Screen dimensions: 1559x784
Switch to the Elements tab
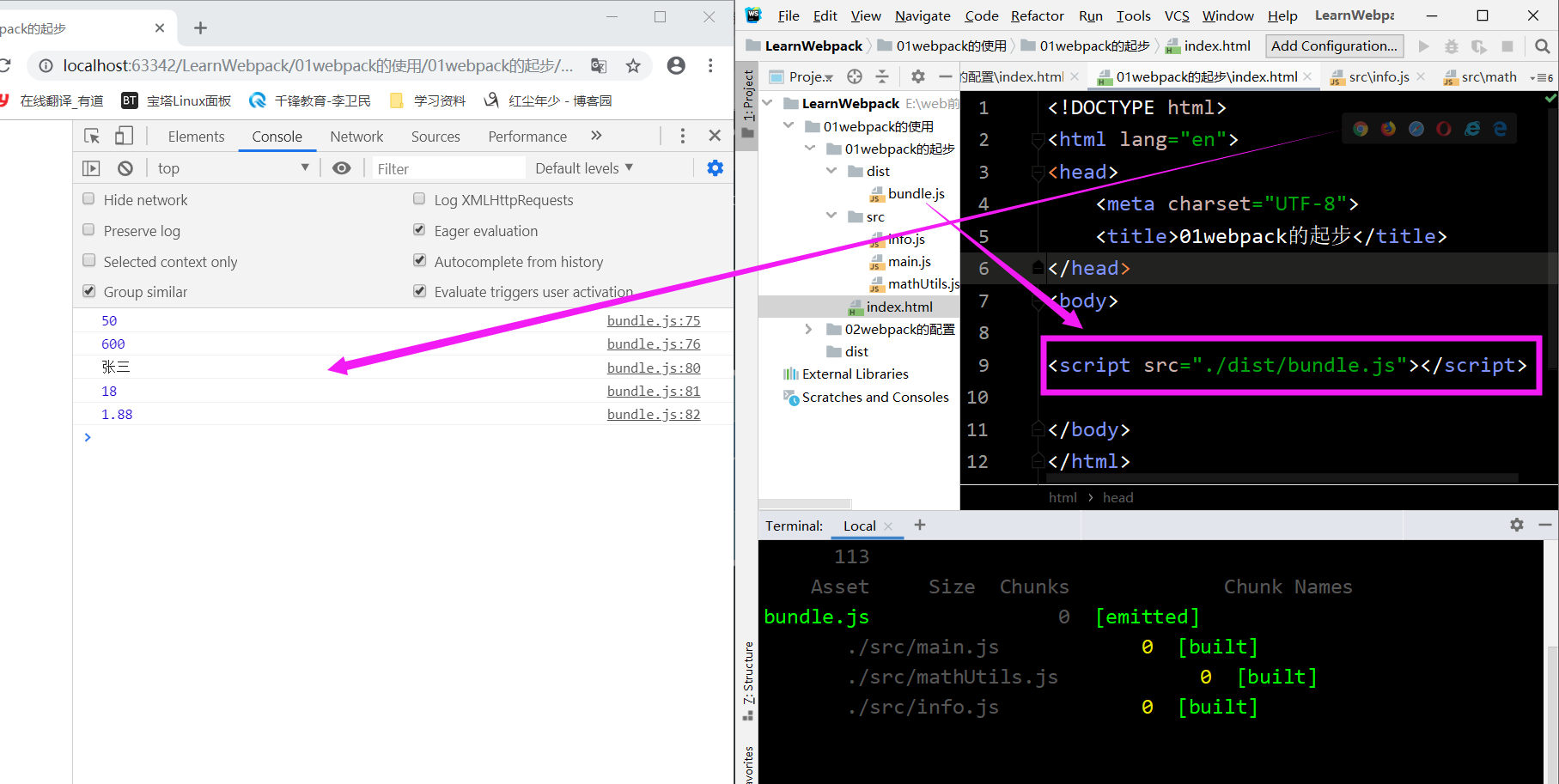pos(196,137)
